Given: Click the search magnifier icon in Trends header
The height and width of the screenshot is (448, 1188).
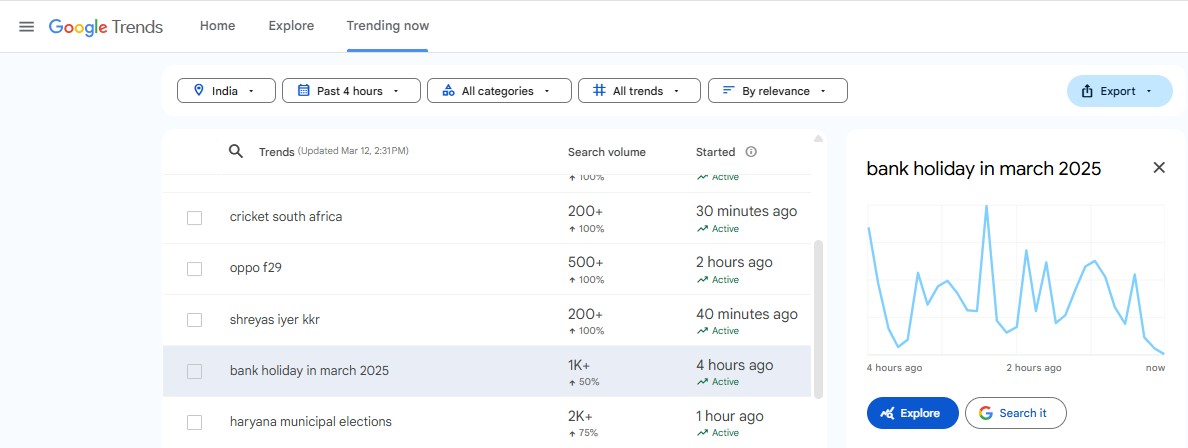Looking at the screenshot, I should point(236,151).
